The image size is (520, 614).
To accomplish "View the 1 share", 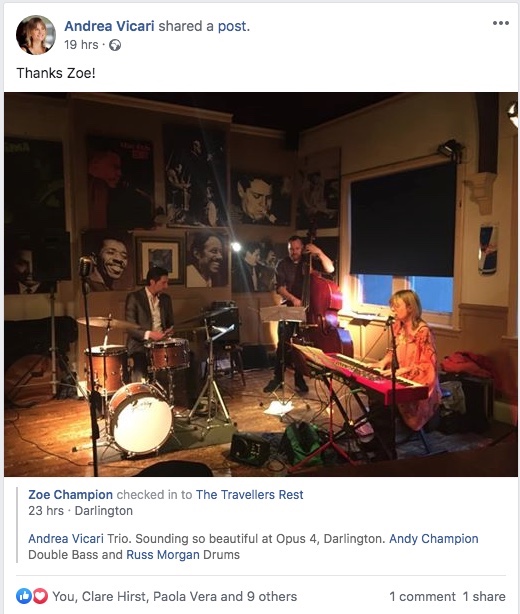I will (x=484, y=596).
